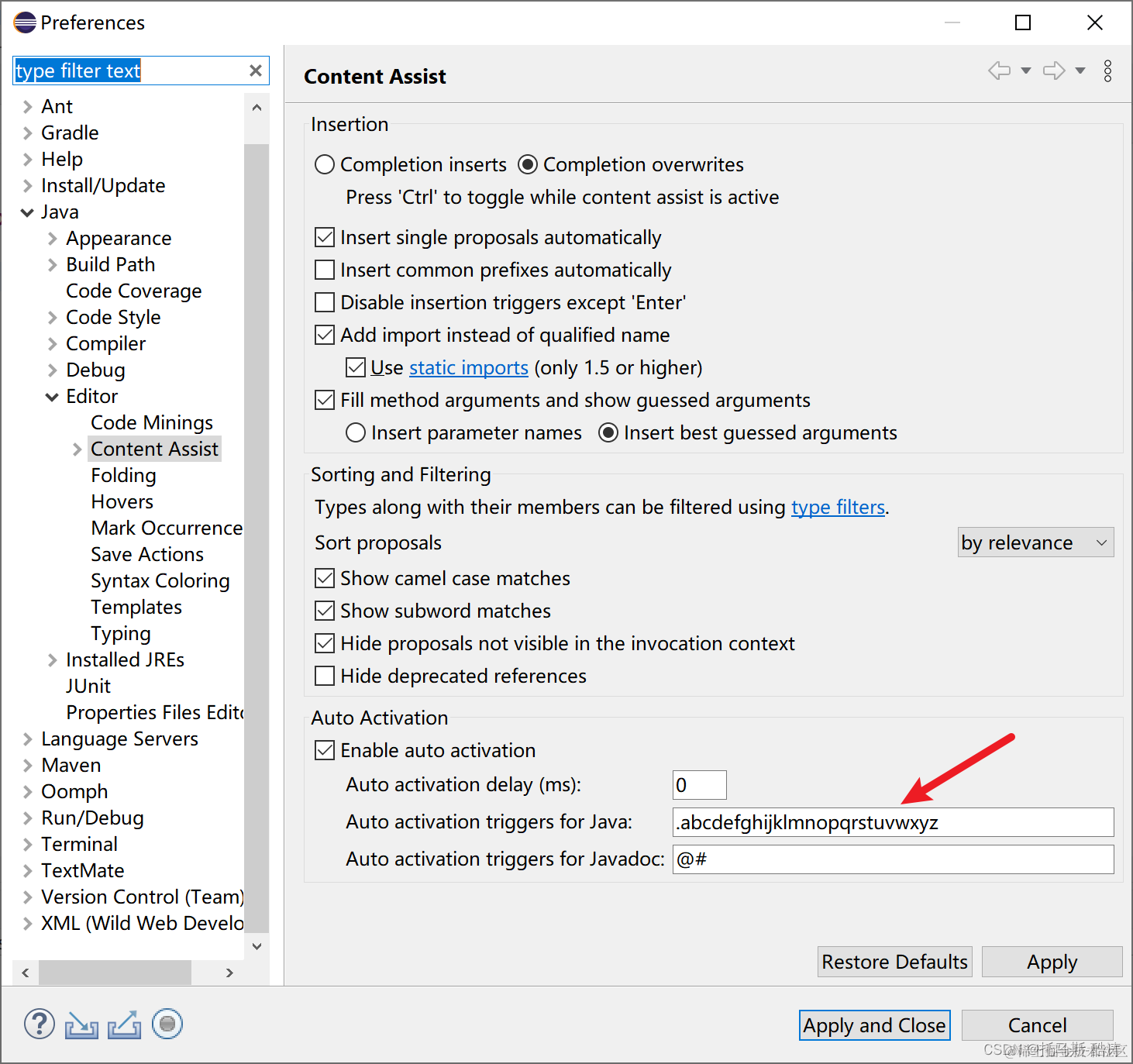
Task: Expand the Appearance node under Java
Action: tap(52, 238)
